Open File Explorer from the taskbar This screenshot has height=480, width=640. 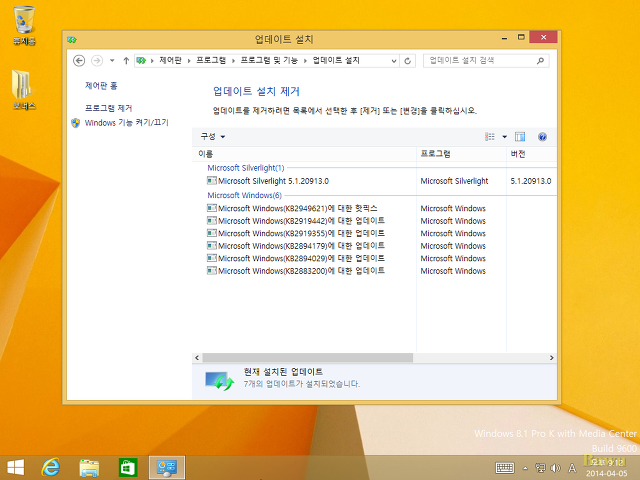(89, 468)
